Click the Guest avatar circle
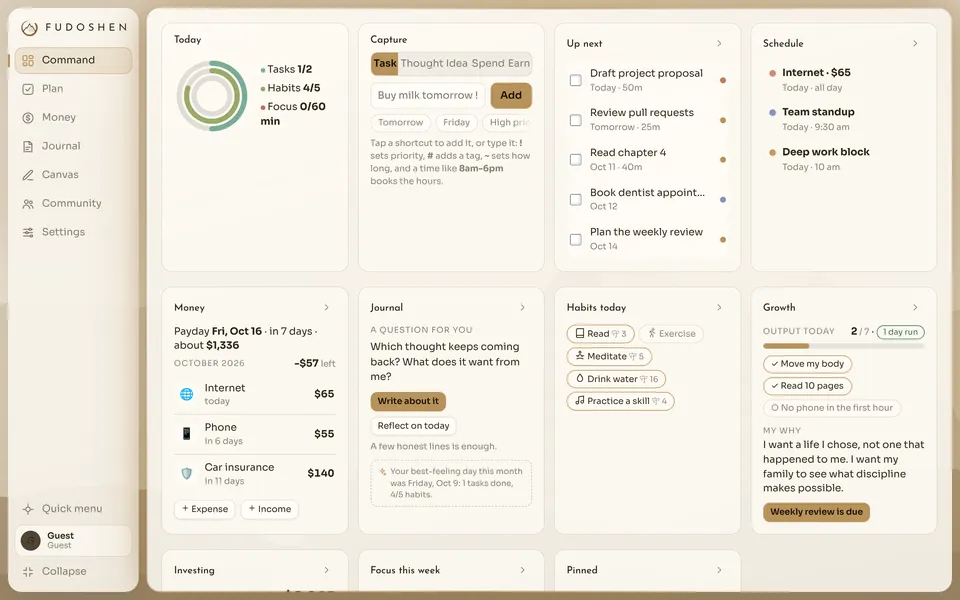Screen dimensions: 960x600 pyautogui.click(x=31, y=541)
